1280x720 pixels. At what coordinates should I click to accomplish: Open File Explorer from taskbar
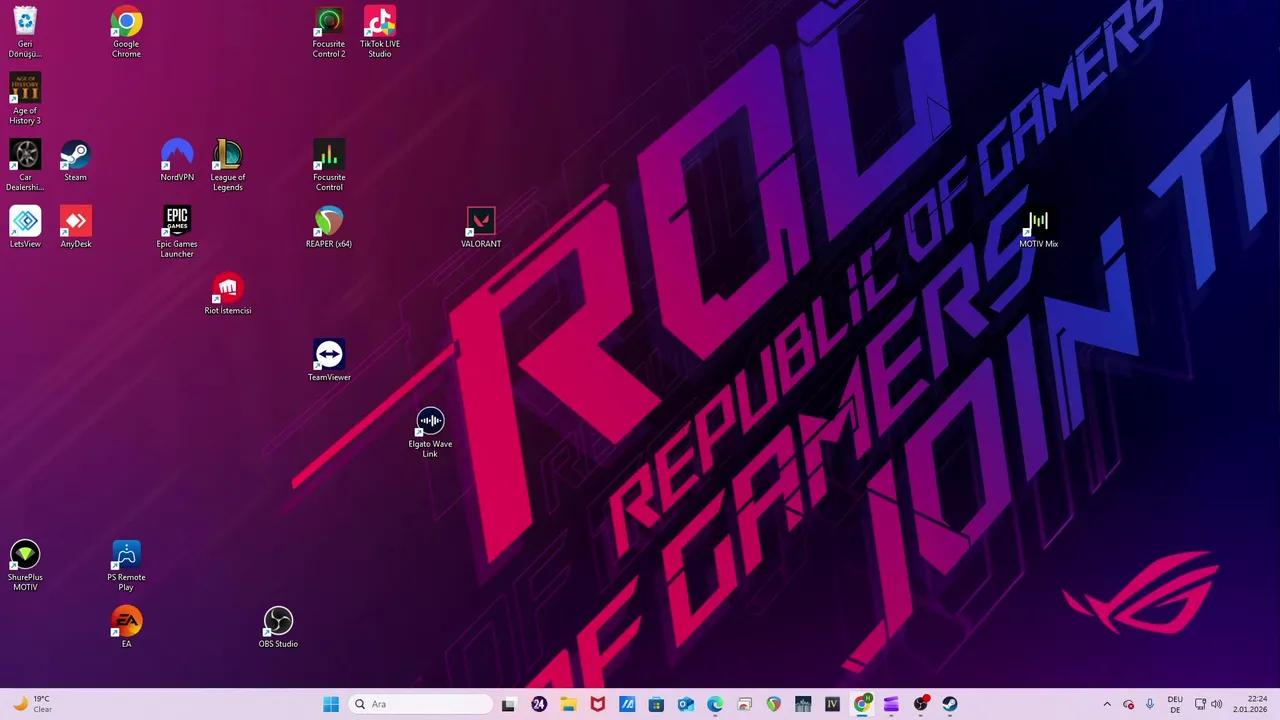[568, 704]
